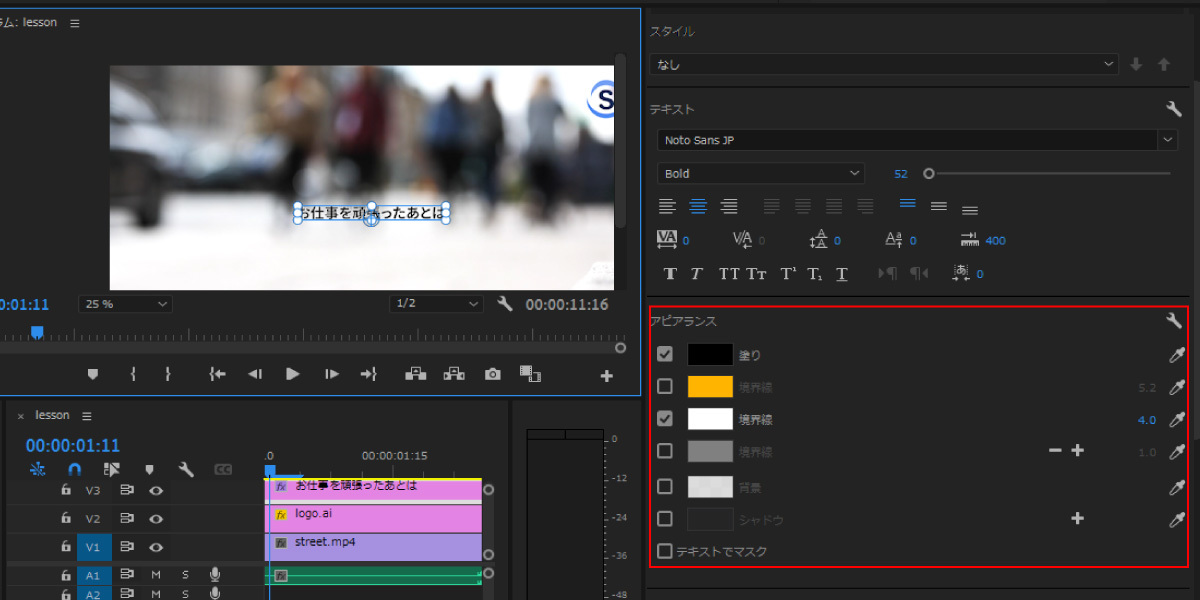Enable the background (背景) checkbox
Screen dimensions: 1200x600
(665, 487)
